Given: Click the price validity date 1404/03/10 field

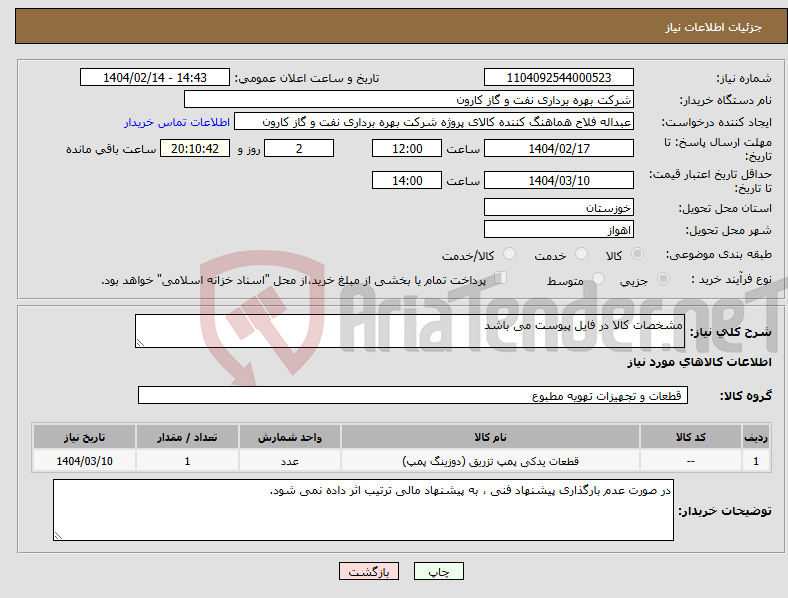Looking at the screenshot, I should click(x=558, y=180).
